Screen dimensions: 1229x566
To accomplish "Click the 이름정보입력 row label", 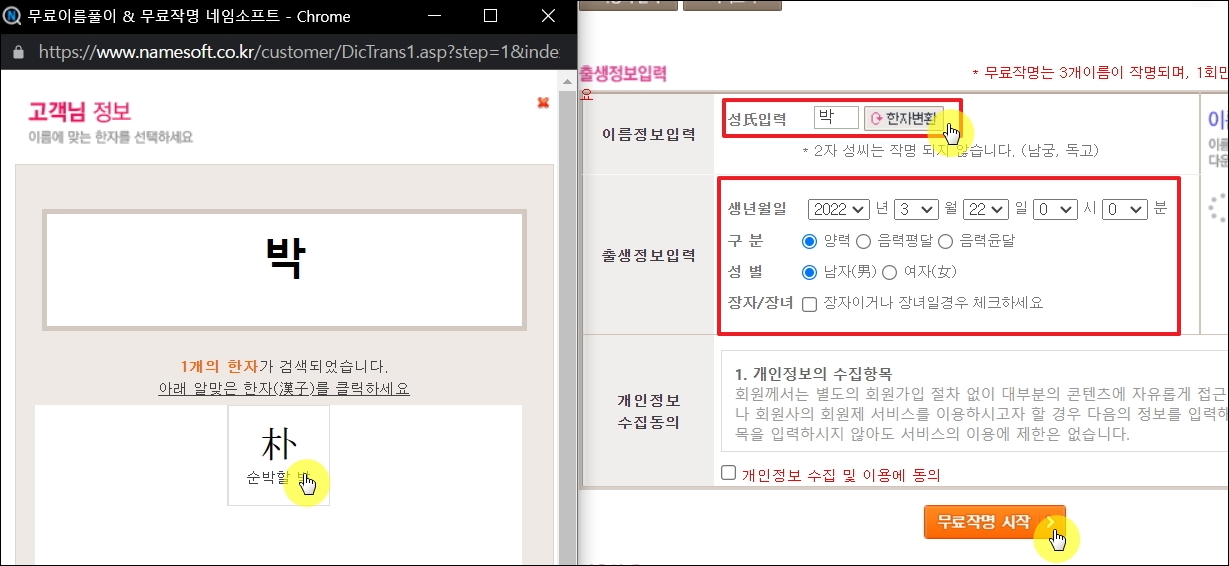I will click(x=648, y=134).
